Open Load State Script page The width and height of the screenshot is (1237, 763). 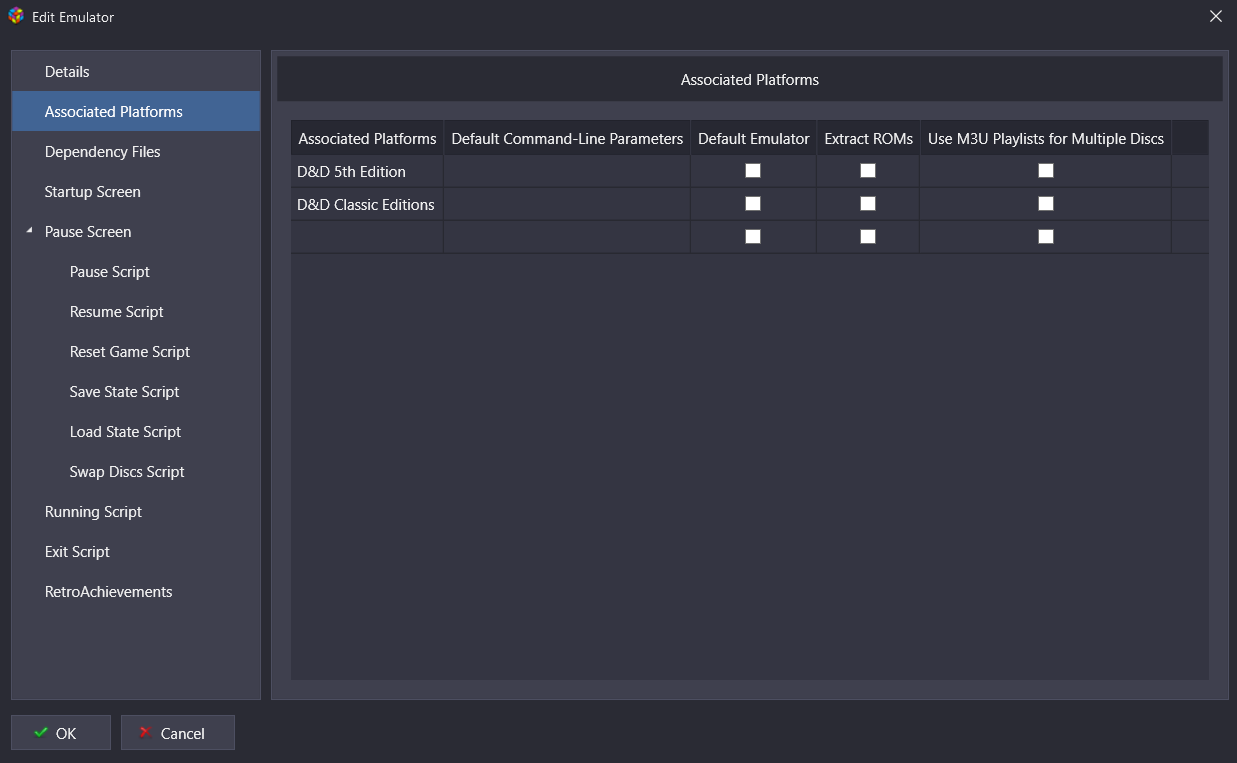click(136, 432)
